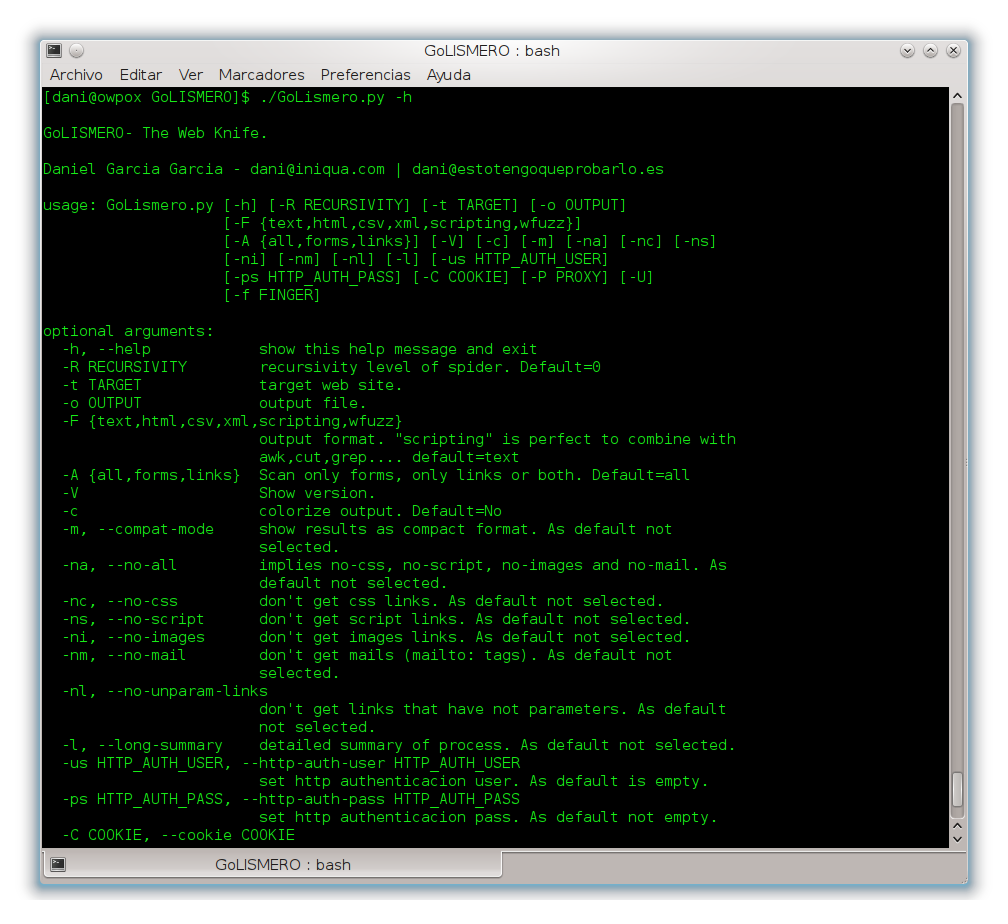
Task: Click 'awk,cut,grep.... default=text' line
Action: pos(389,457)
